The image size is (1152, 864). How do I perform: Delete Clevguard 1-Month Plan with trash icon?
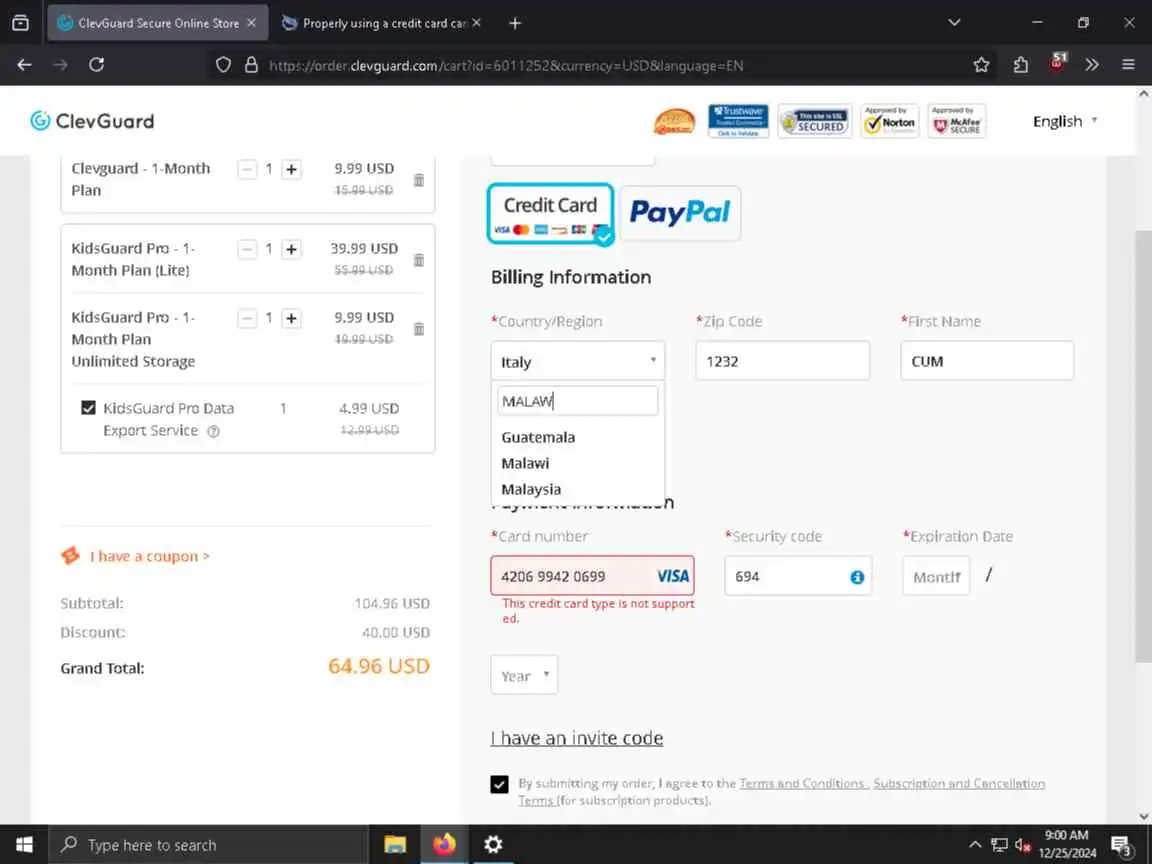click(419, 180)
